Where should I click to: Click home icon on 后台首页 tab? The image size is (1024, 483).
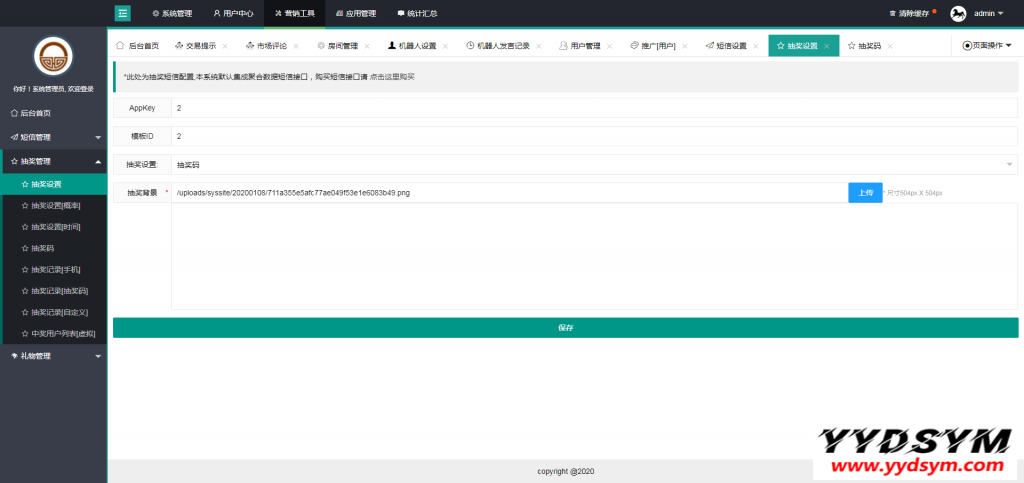pos(121,46)
